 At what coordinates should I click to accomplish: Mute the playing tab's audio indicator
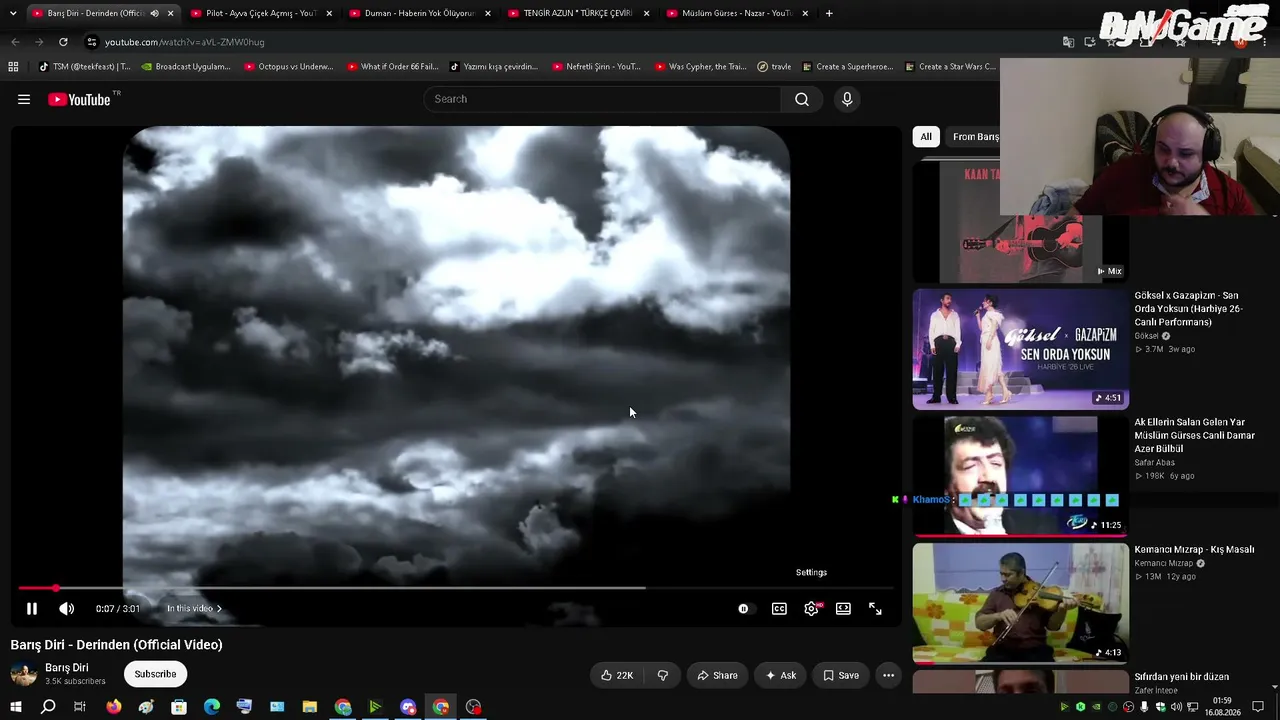(154, 14)
